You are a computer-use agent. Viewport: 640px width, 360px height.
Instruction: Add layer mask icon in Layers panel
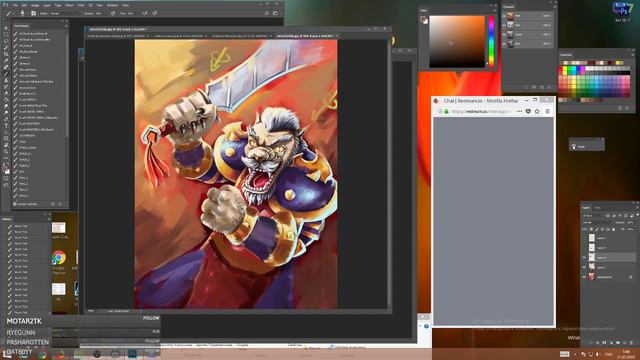point(604,342)
